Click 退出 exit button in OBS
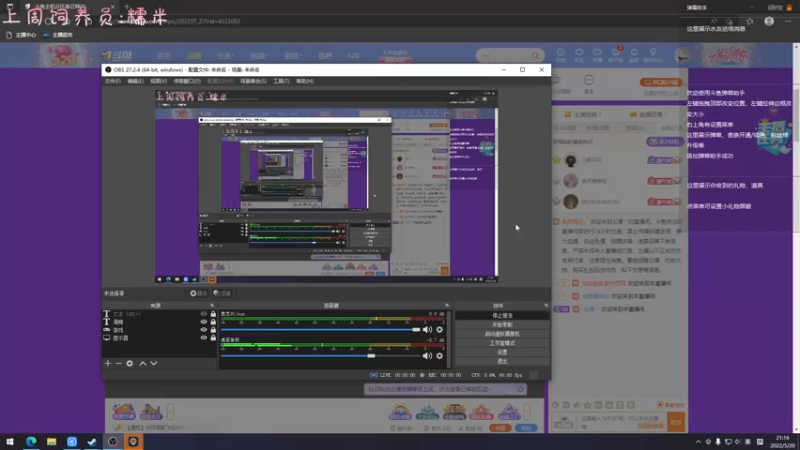Screen dimensions: 800x450 pos(502,361)
